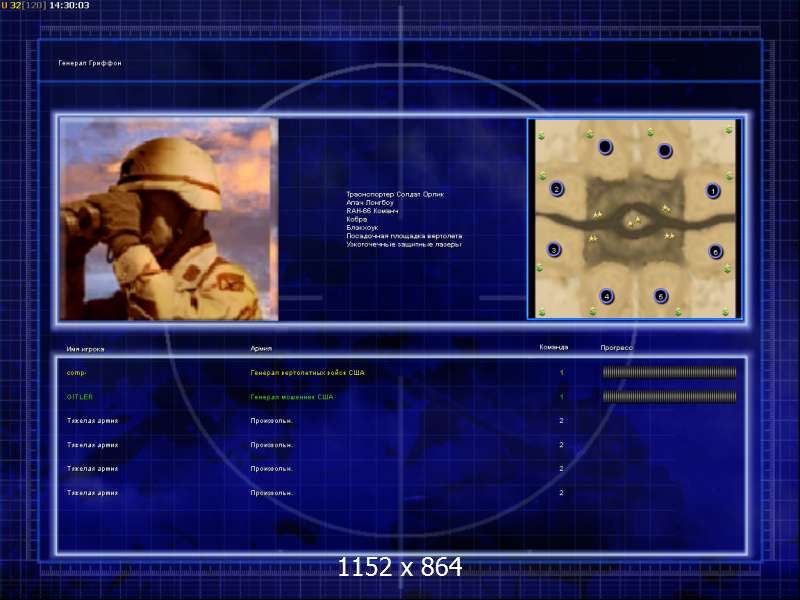The height and width of the screenshot is (600, 800).
Task: Click the "Команда" column header
Action: coord(554,347)
